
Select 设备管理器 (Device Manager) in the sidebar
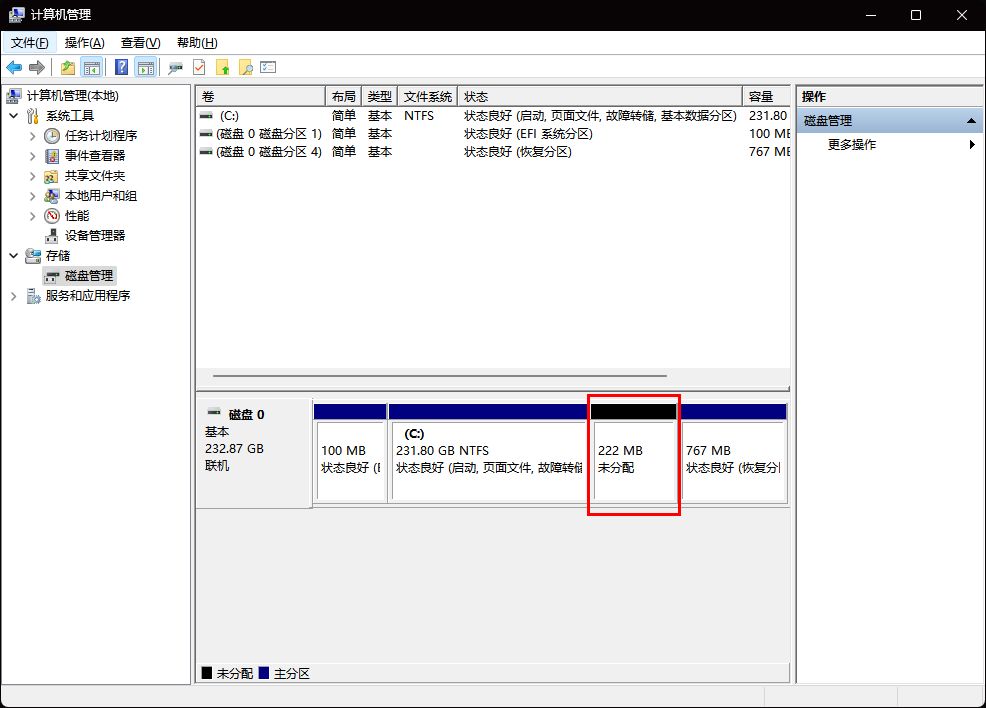point(95,235)
